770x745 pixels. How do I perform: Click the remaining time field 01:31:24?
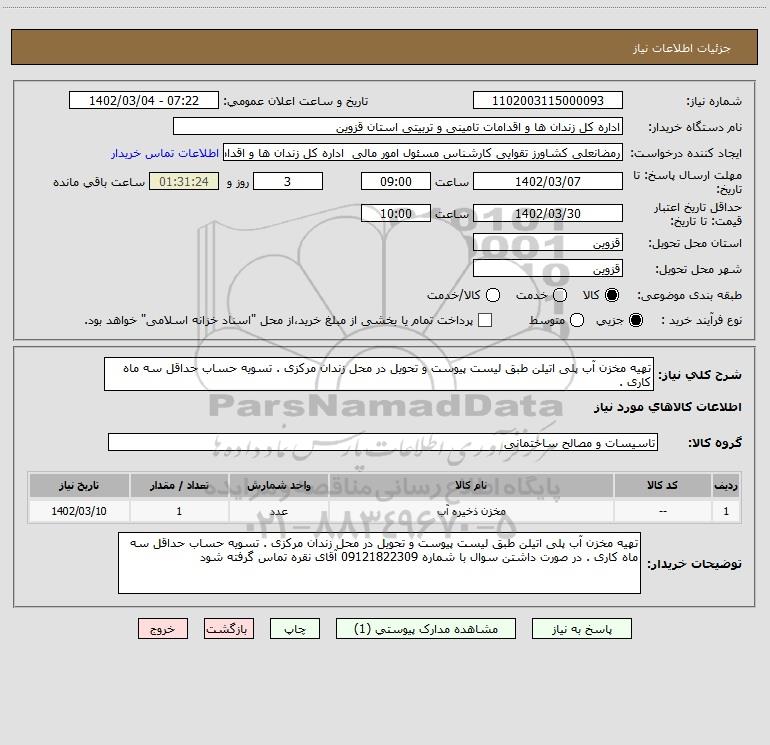coord(184,181)
